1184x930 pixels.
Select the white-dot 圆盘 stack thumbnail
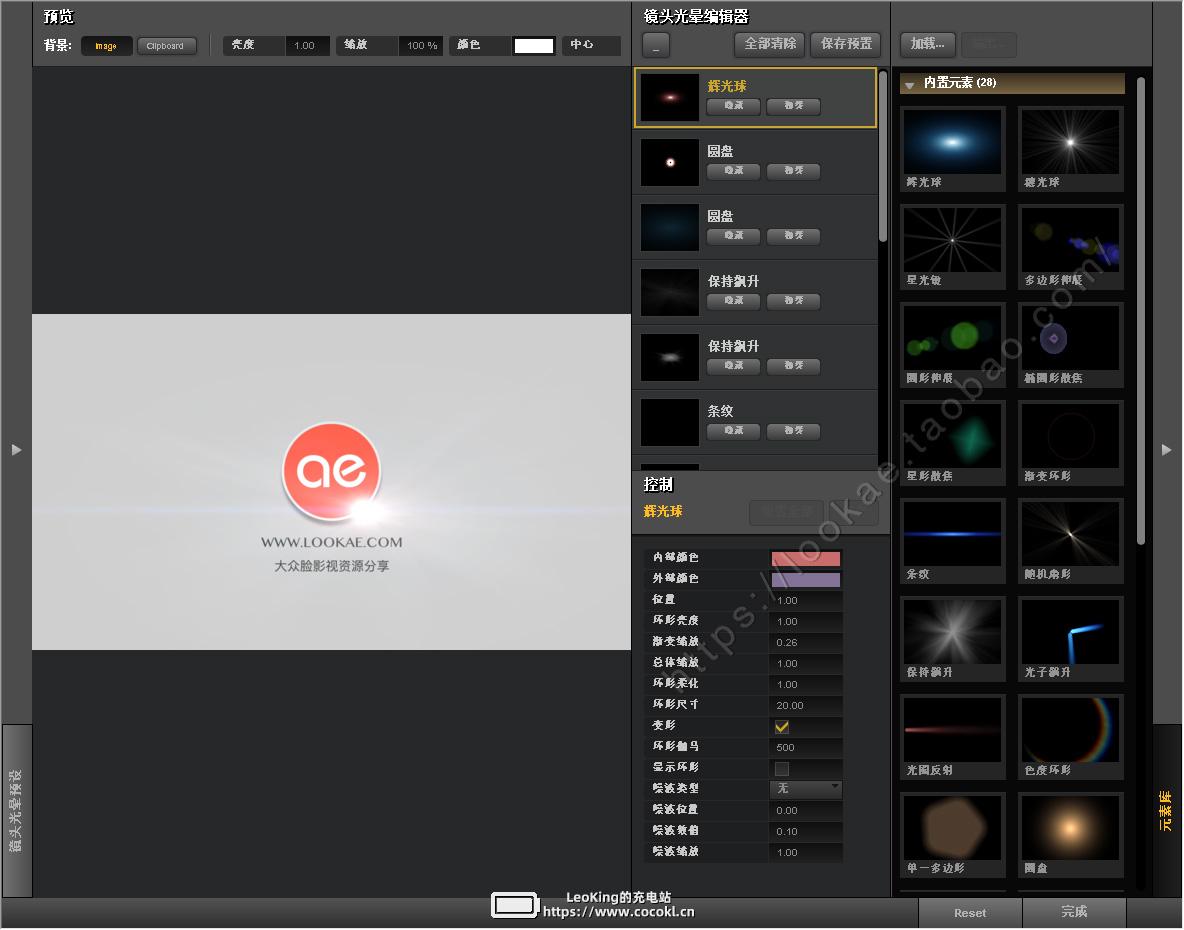[x=670, y=162]
